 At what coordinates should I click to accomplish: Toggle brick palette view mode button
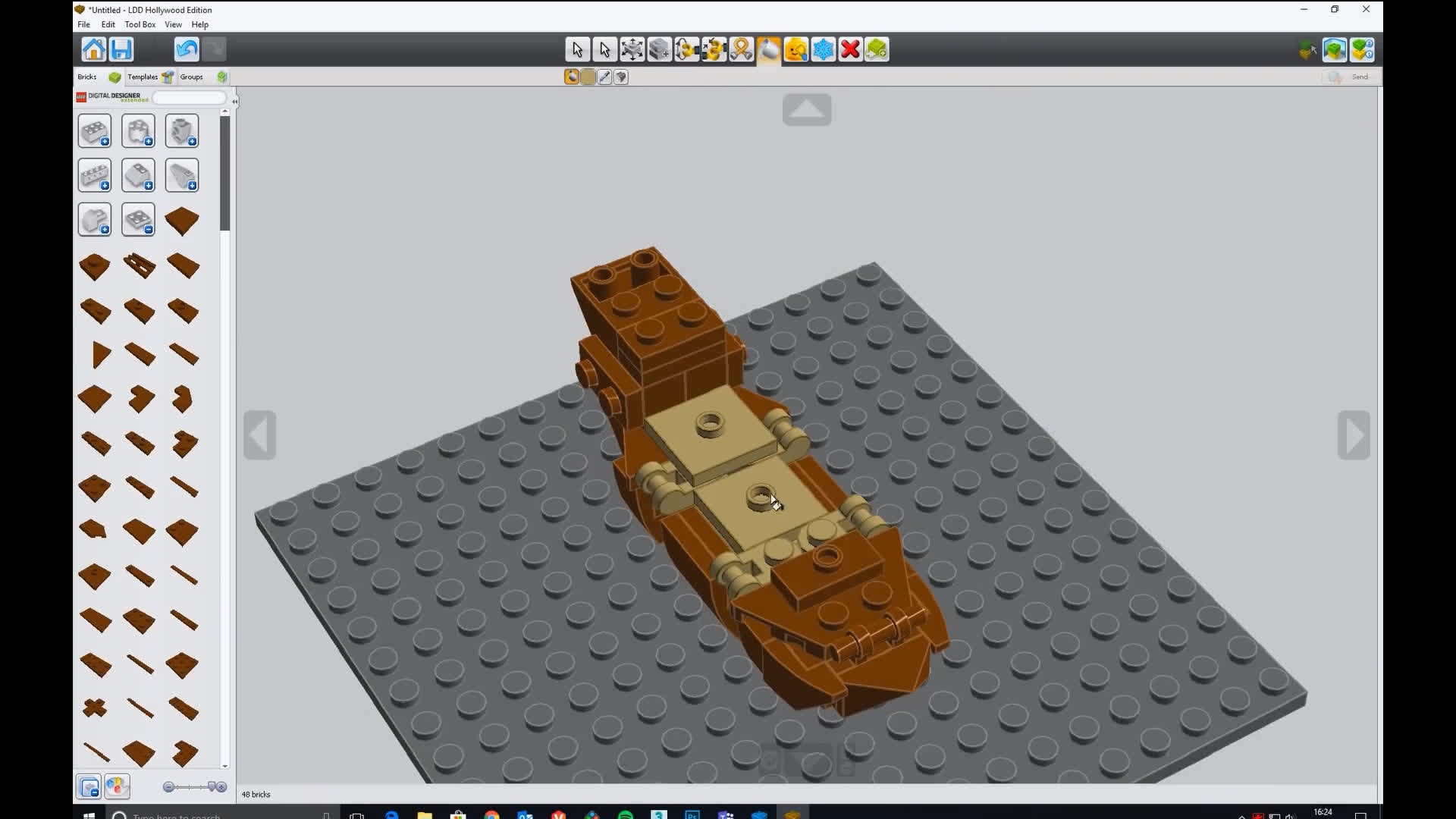89,787
